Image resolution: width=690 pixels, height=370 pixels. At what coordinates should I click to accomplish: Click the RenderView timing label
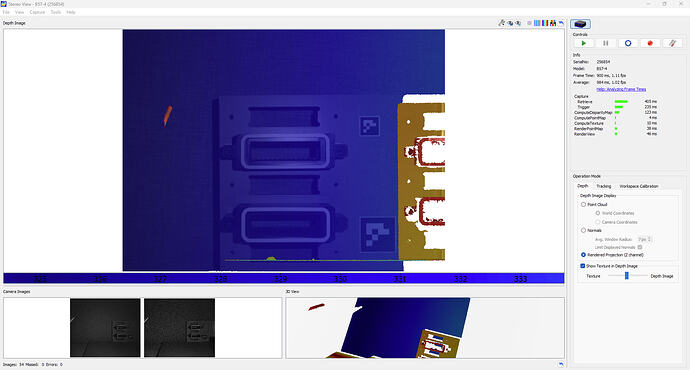click(x=584, y=134)
